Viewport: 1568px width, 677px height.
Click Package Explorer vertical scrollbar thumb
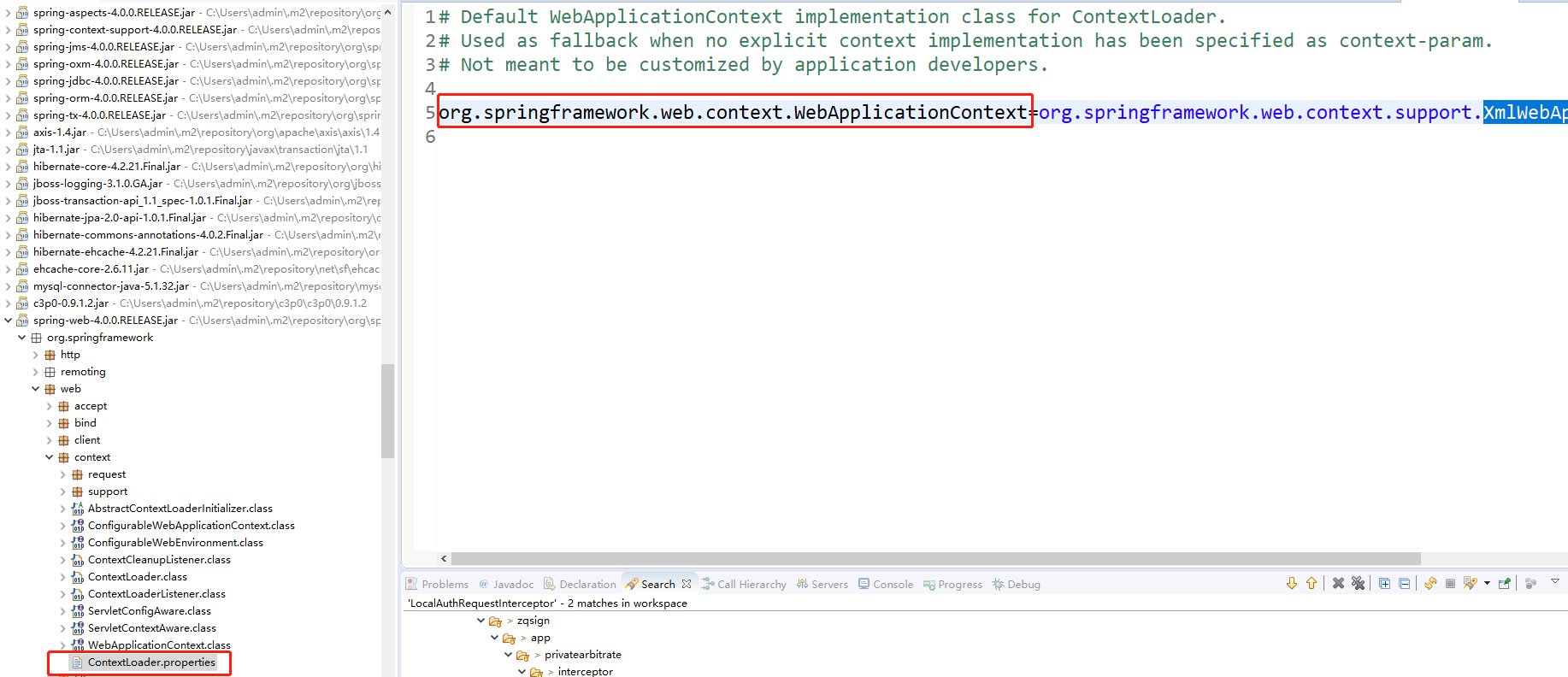[x=387, y=410]
